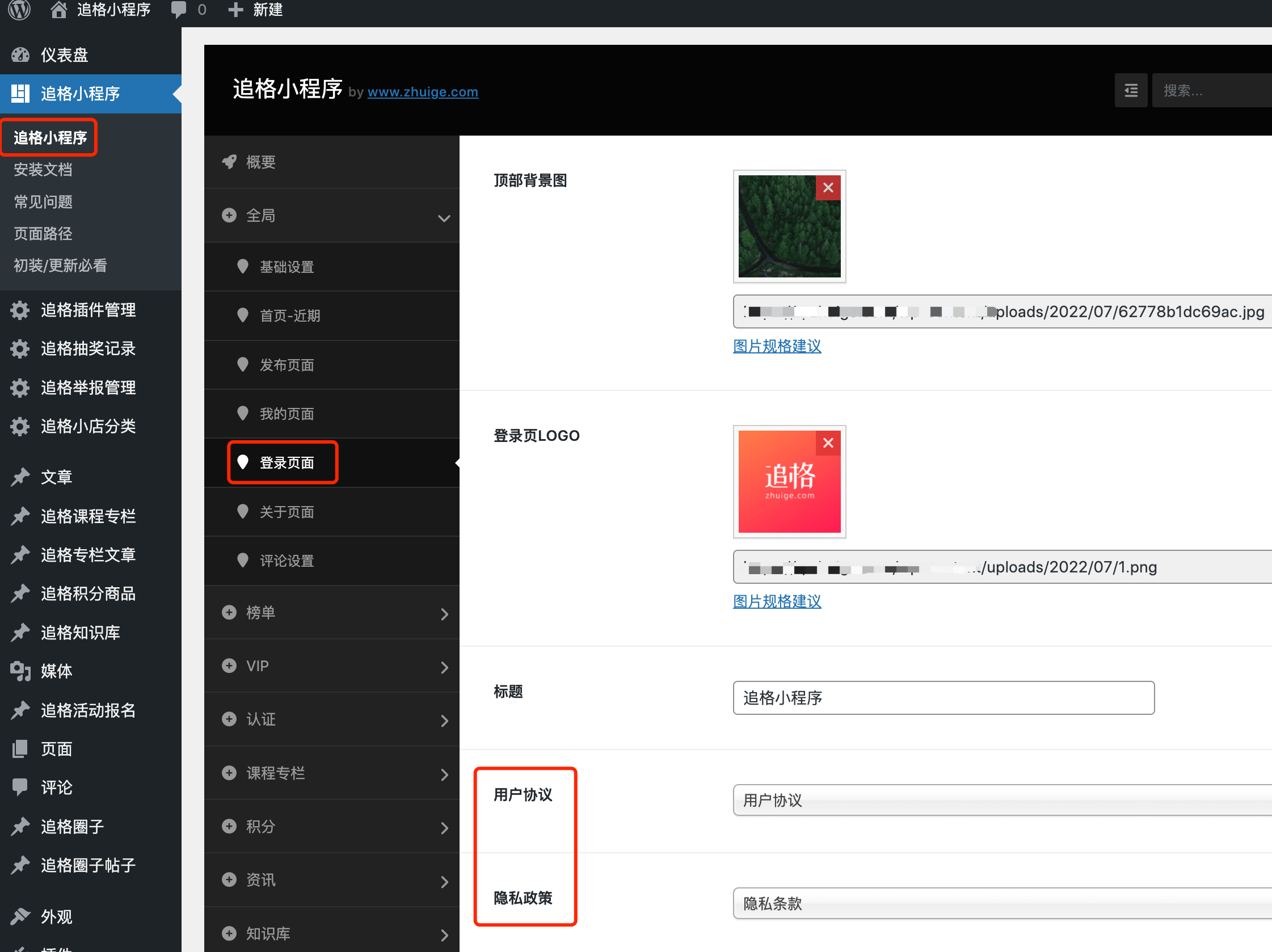The image size is (1272, 952).
Task: Select 追格小程序 top-level sidebar menu
Action: [x=91, y=93]
